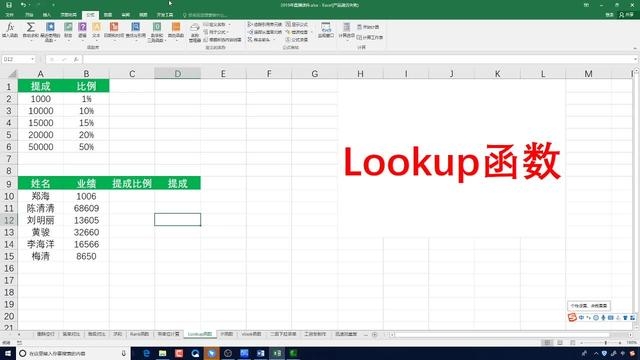This screenshot has height=360, width=640.
Task: Open the Lookup & Reference functions icon
Action: click(136, 30)
